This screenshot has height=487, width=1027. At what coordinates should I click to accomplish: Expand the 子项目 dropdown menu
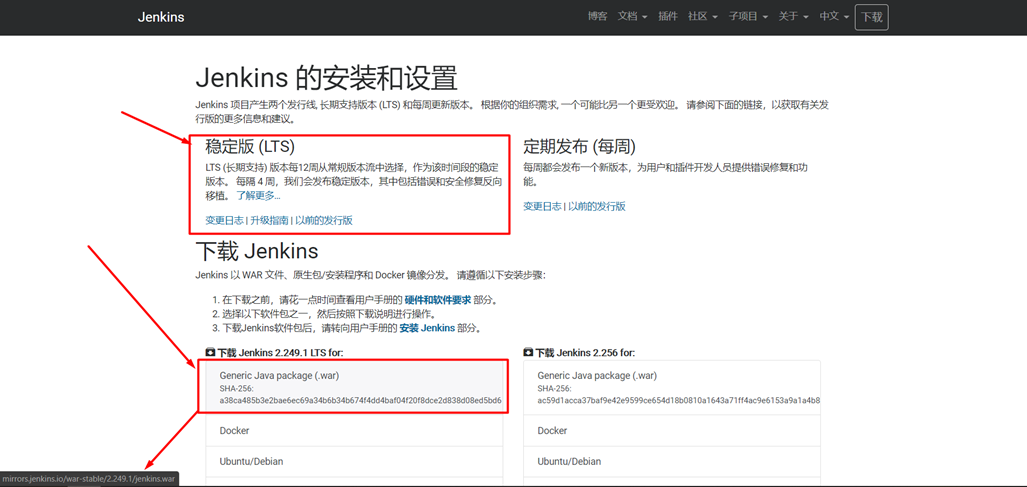point(748,16)
